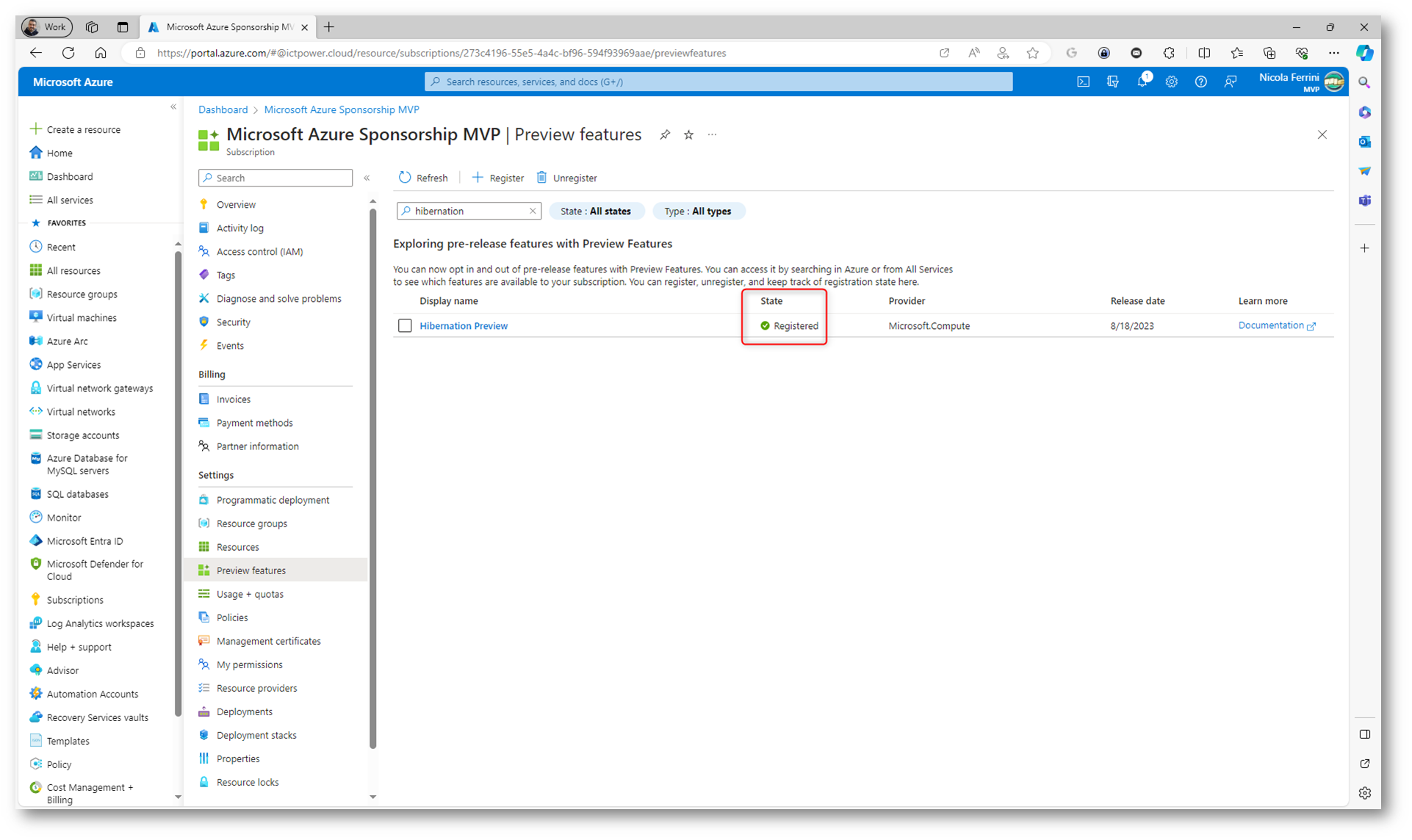Sort by State column header
This screenshot has height=840, width=1412.
771,301
